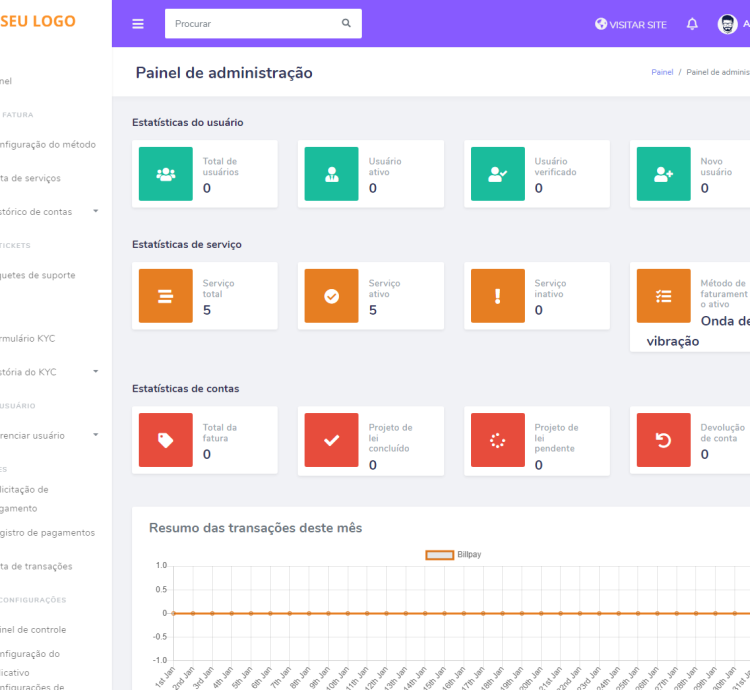The image size is (750, 690).
Task: Click the search magnifier icon
Action: 346,23
